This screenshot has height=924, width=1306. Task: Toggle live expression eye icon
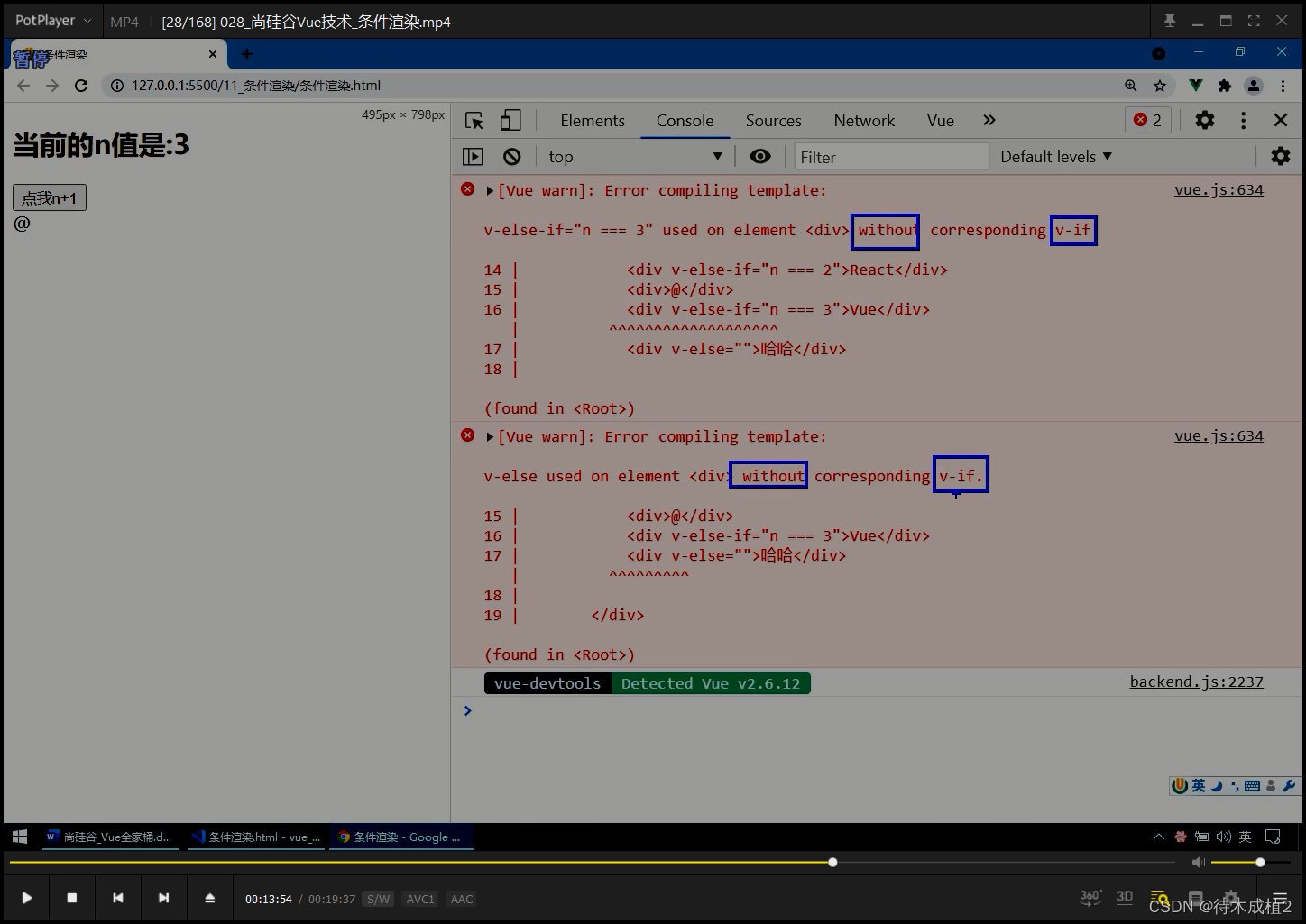coord(760,157)
